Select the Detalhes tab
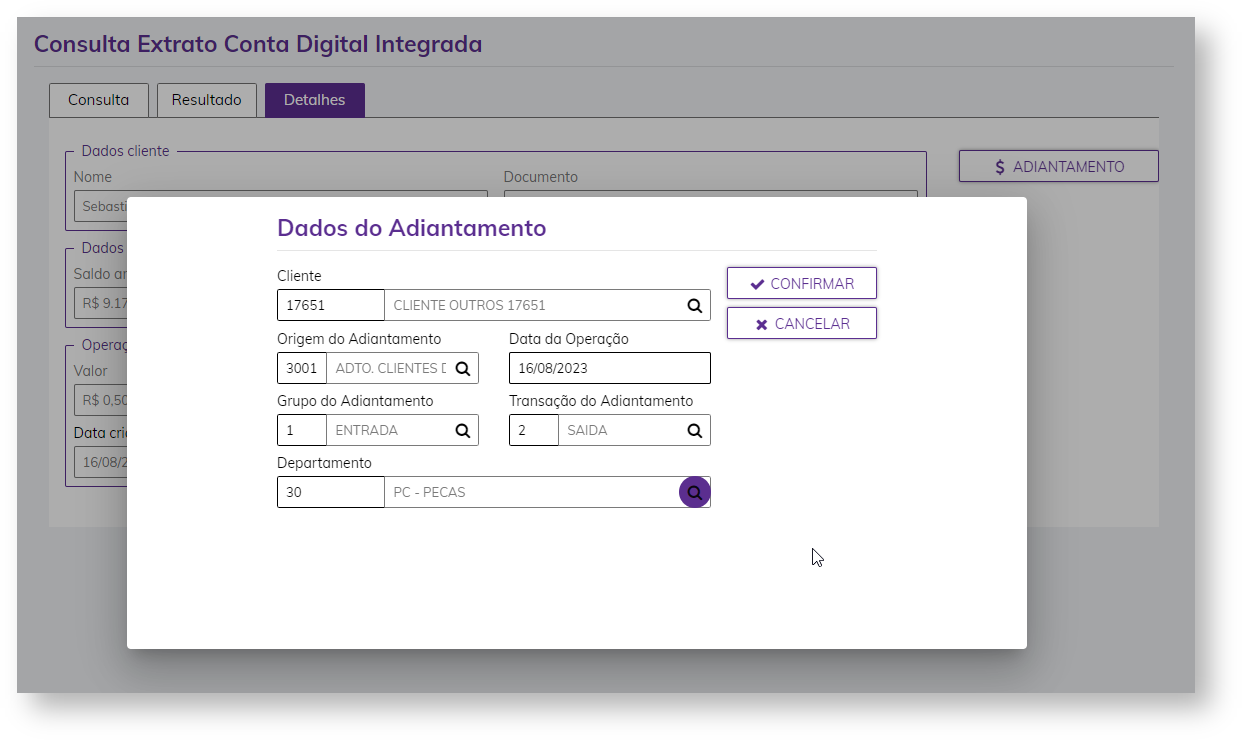Image resolution: width=1243 pixels, height=741 pixels. pos(315,100)
